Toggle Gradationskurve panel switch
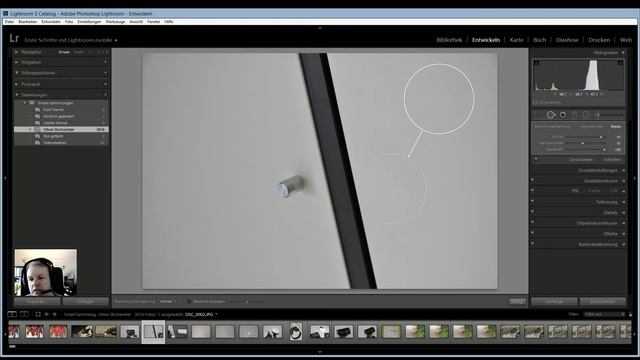 tap(532, 180)
